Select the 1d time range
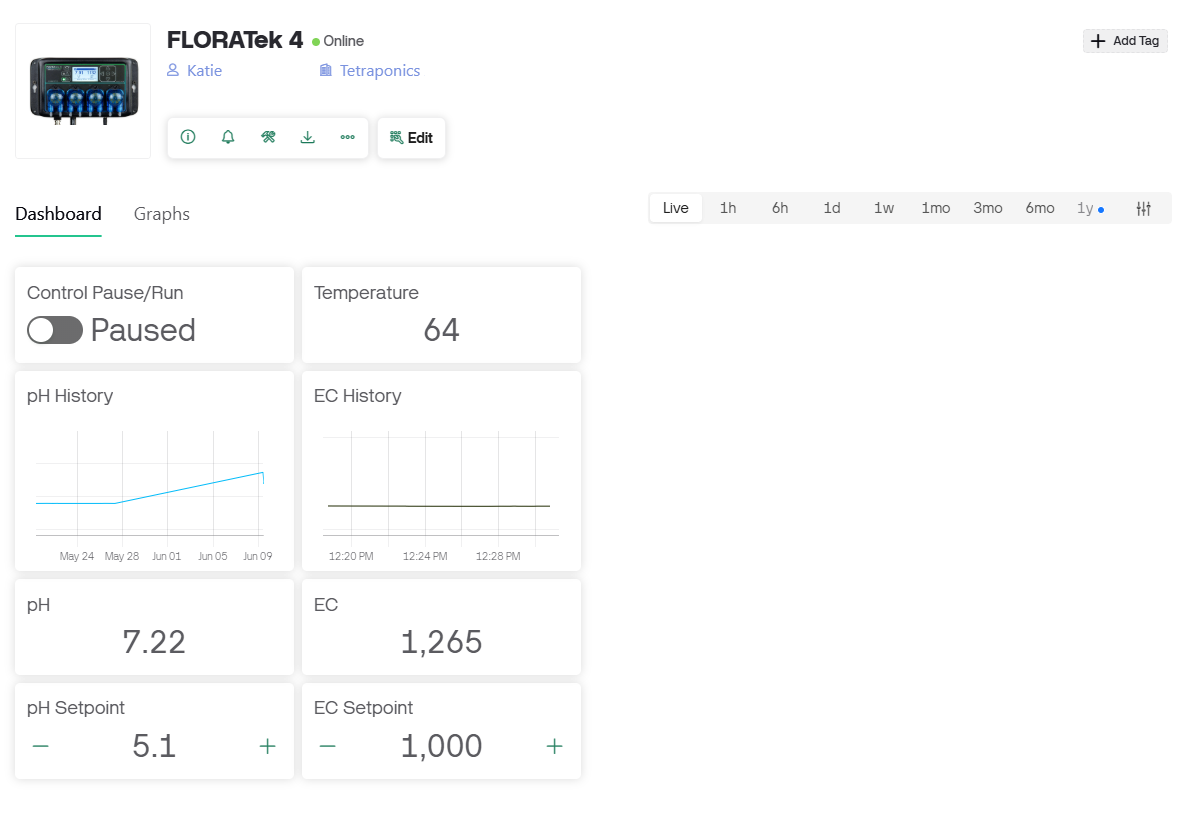 click(x=831, y=208)
